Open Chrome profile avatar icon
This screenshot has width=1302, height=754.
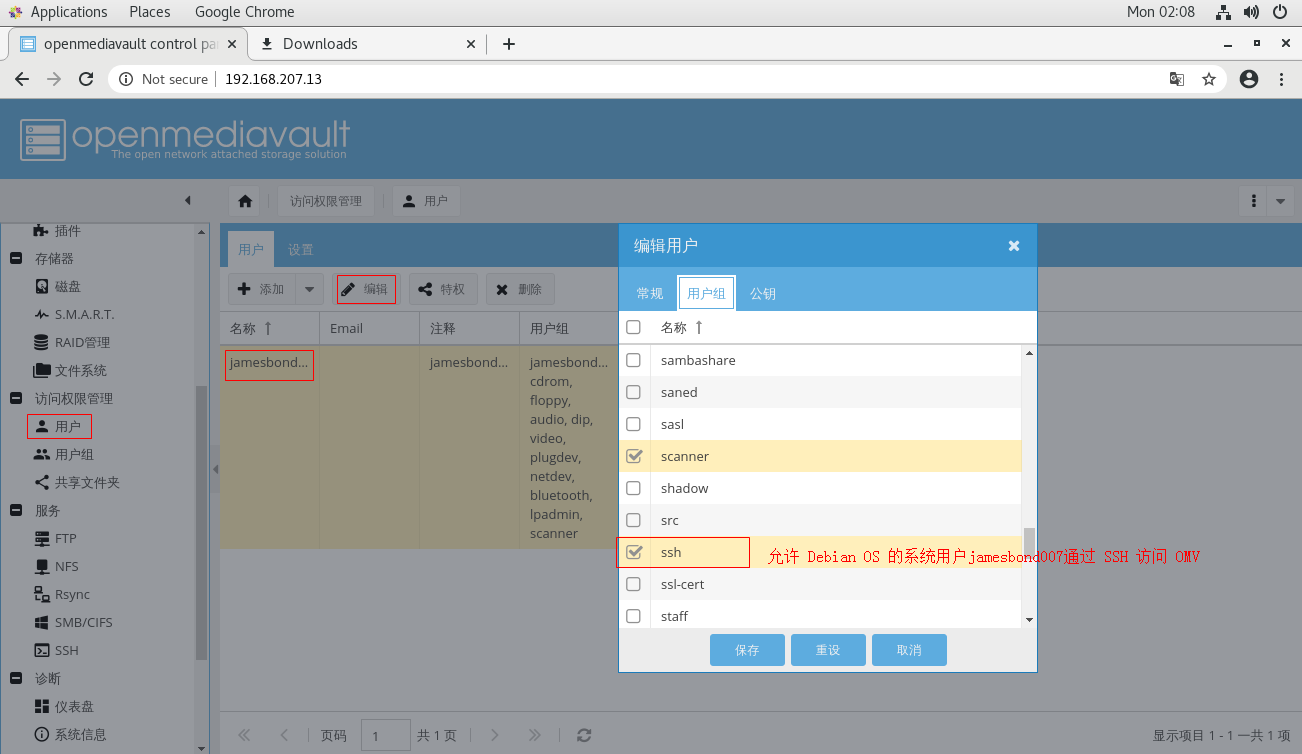[x=1248, y=79]
